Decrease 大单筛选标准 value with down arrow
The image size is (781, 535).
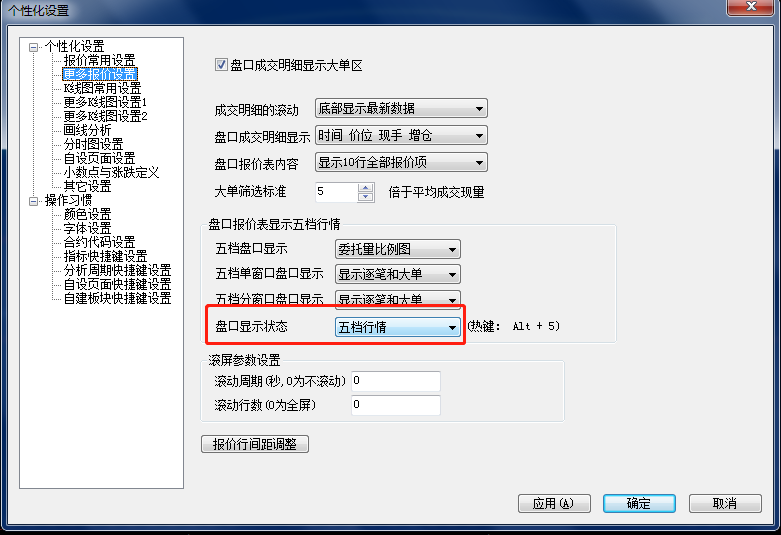(x=366, y=196)
